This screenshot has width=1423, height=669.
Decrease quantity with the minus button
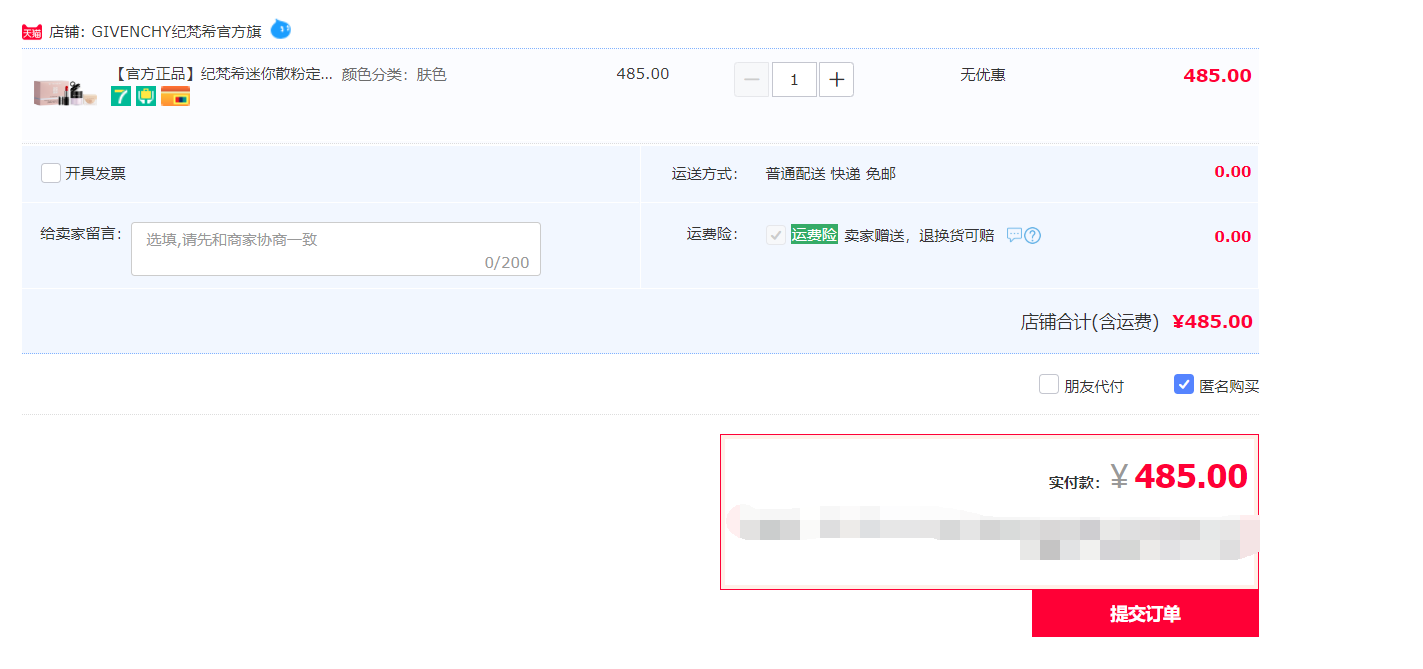752,79
